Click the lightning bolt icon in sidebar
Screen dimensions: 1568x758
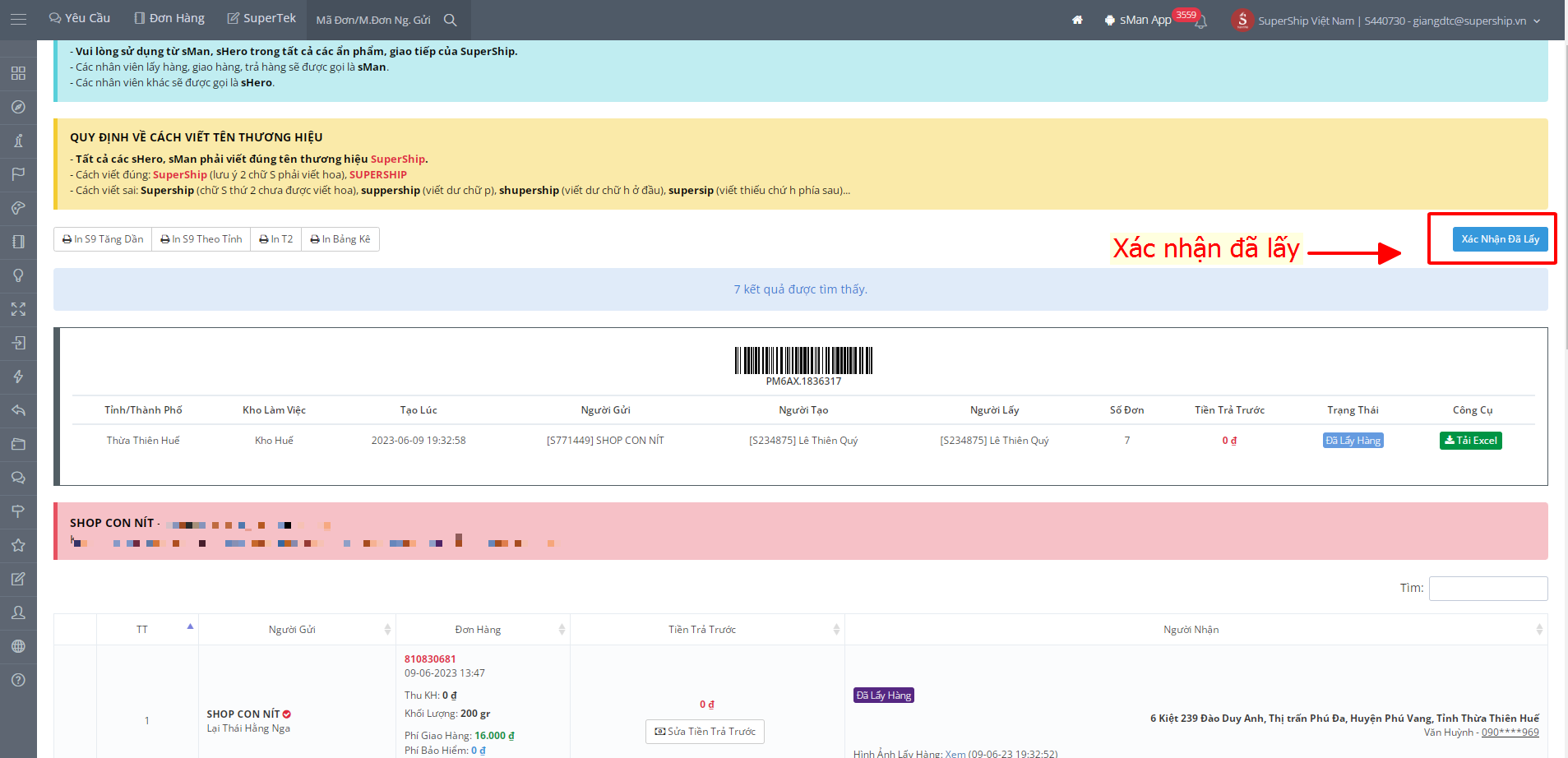[18, 377]
